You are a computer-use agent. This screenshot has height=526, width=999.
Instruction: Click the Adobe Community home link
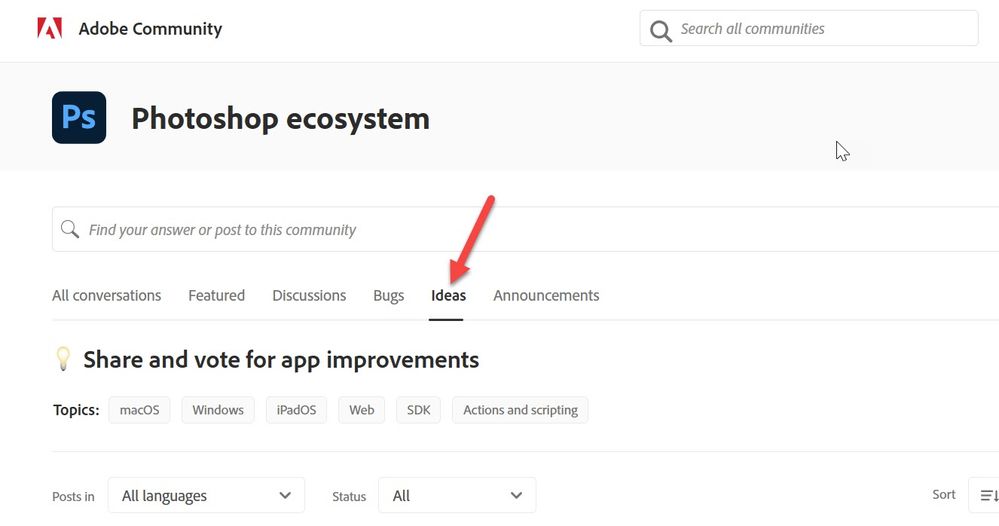pyautogui.click(x=150, y=28)
